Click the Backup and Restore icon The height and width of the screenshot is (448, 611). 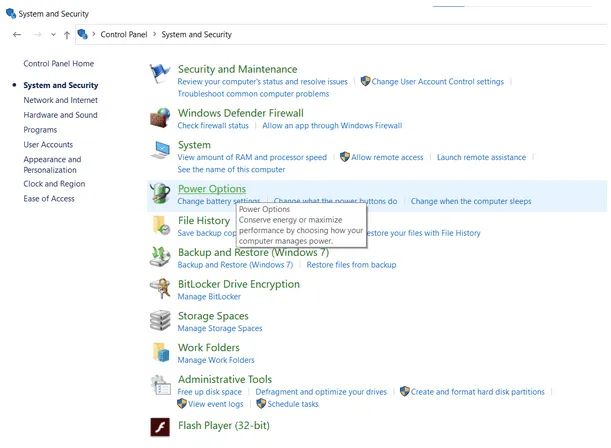(160, 257)
